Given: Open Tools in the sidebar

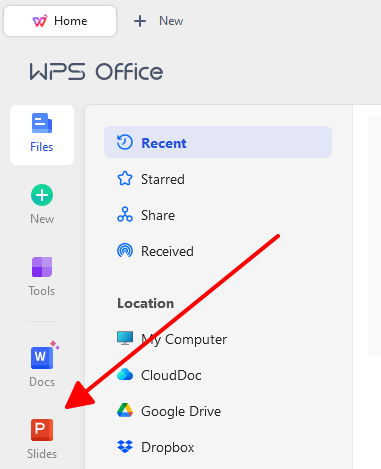Looking at the screenshot, I should (x=42, y=276).
